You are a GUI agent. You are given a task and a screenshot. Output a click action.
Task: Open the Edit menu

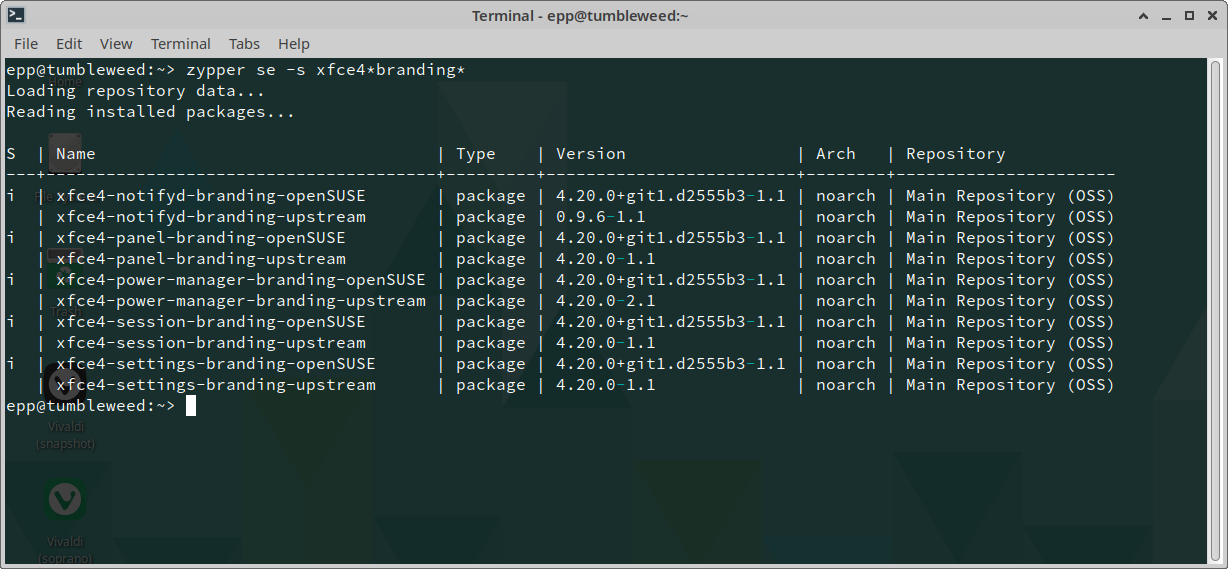pos(69,44)
